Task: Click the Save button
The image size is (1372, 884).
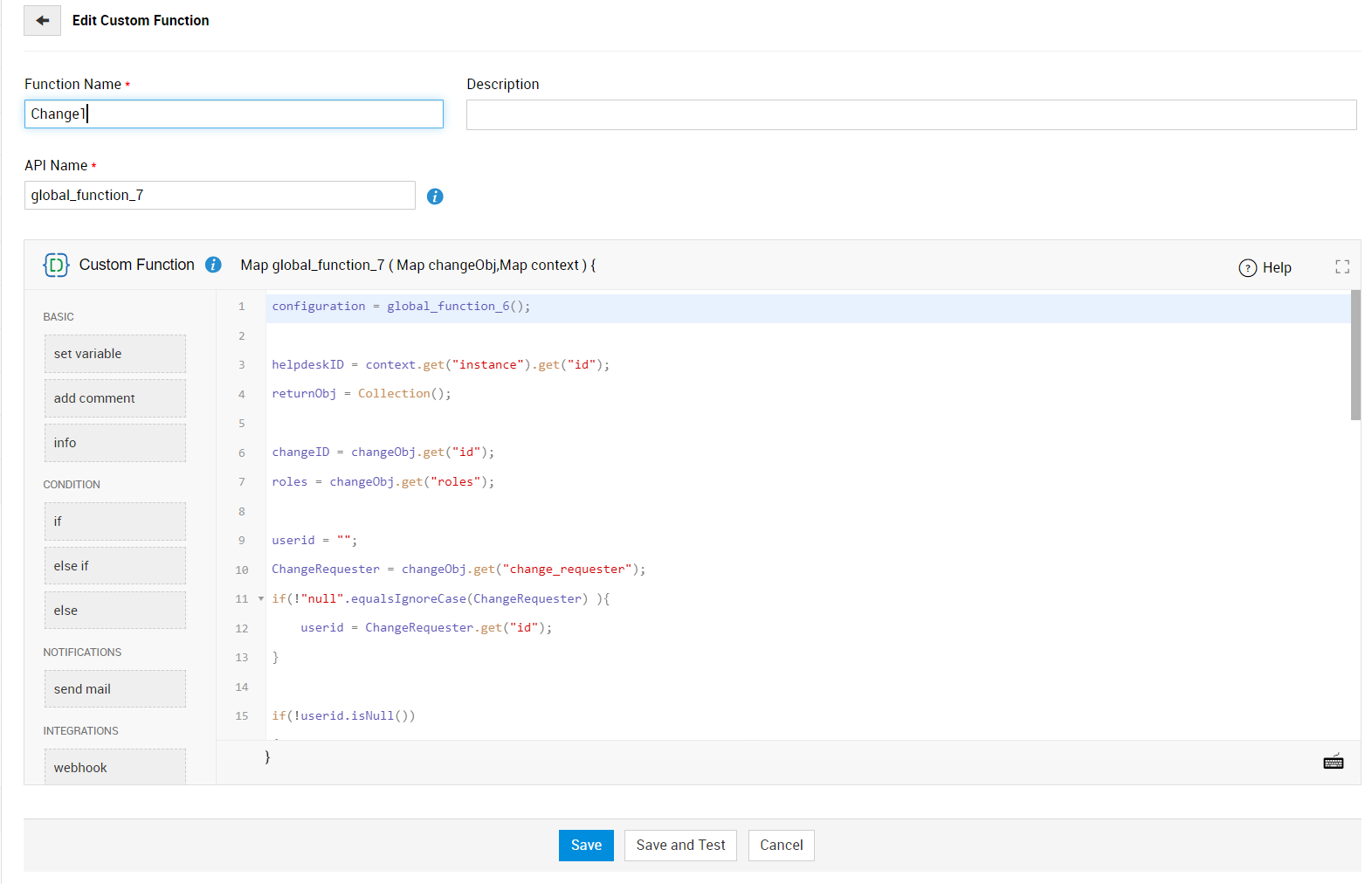Action: click(x=586, y=846)
